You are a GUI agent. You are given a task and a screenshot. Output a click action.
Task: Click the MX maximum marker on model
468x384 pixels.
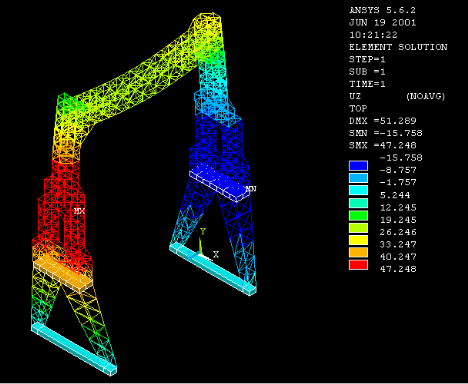(79, 211)
